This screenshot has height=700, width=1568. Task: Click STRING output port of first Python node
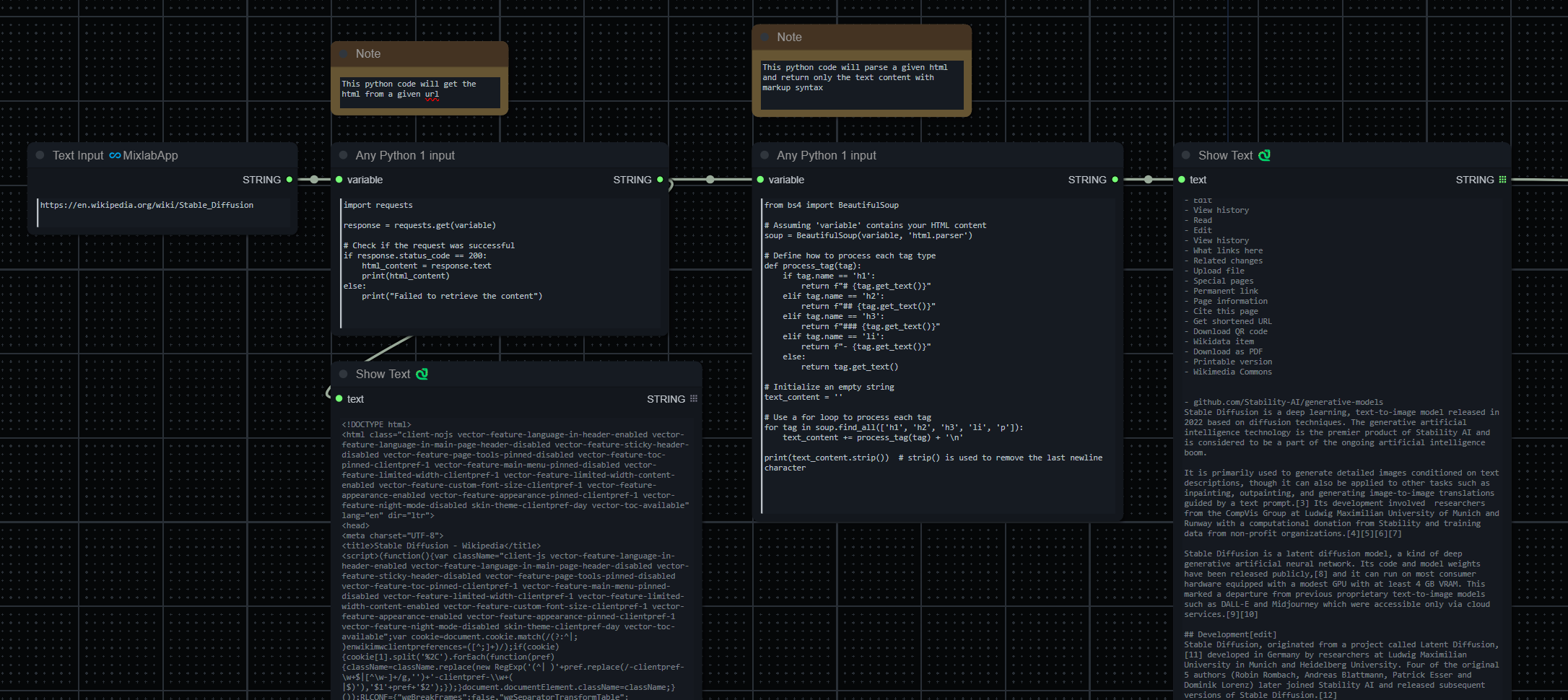click(x=660, y=180)
